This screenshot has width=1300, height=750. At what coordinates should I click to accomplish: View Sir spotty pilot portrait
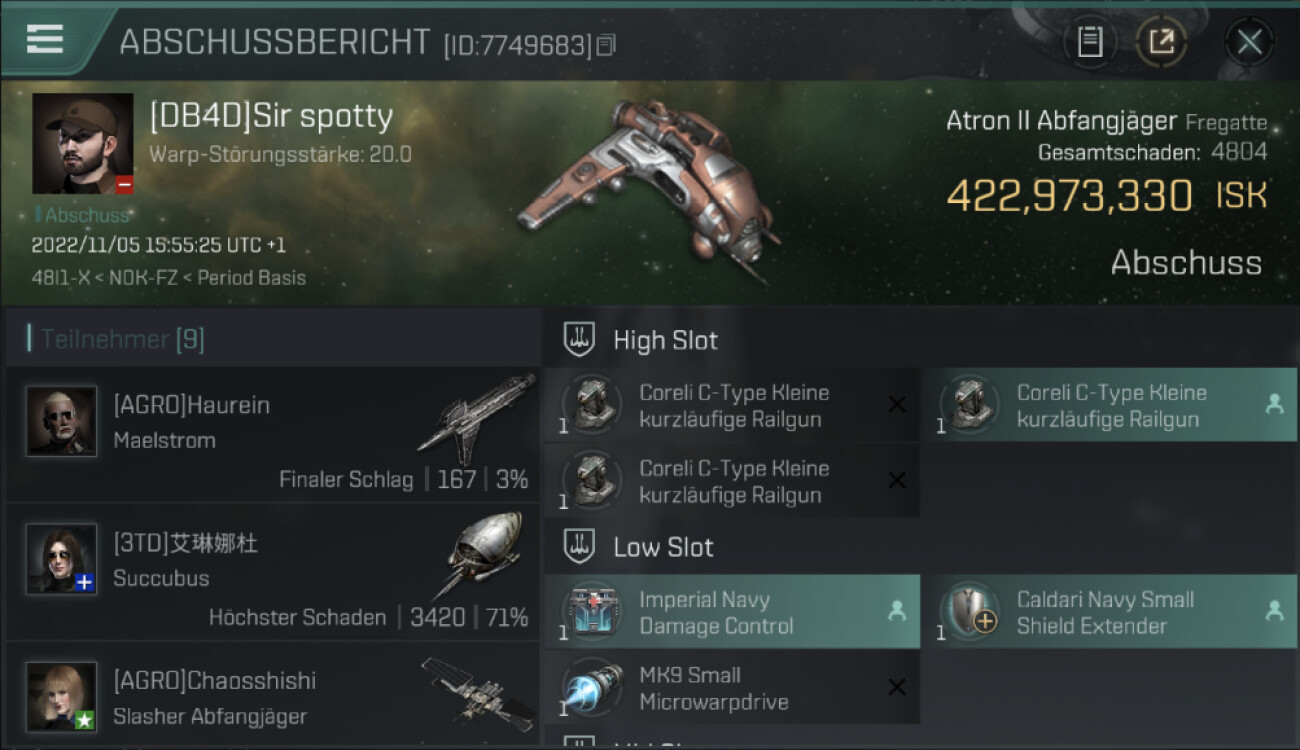coord(82,144)
